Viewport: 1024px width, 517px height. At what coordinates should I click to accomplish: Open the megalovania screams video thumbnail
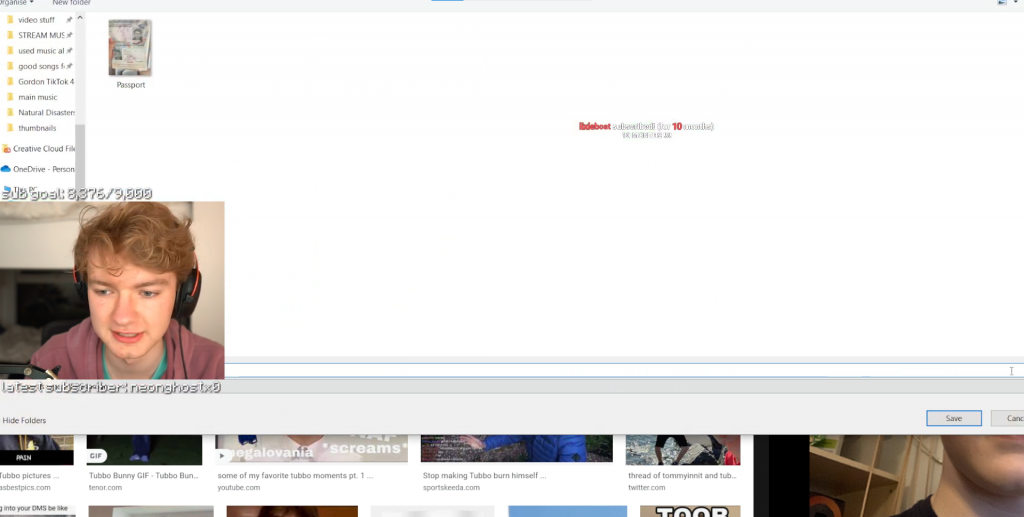pos(312,449)
